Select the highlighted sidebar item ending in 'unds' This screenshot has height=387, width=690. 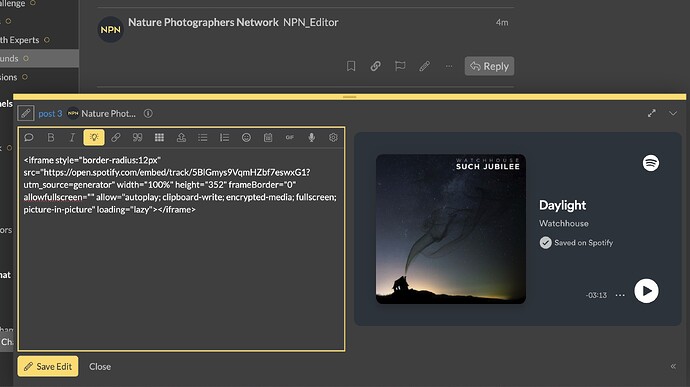click(39, 58)
